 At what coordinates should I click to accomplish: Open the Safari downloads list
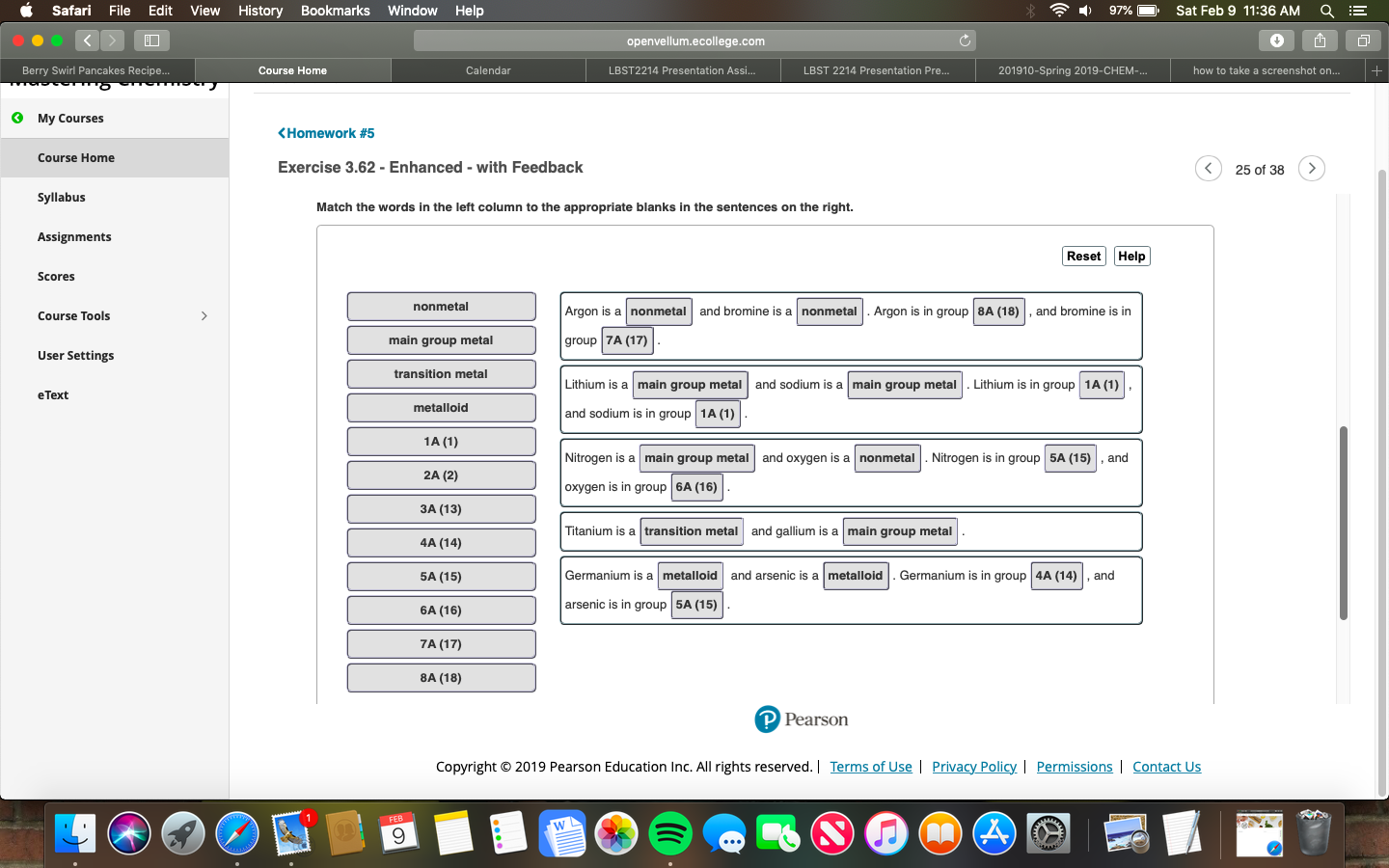[1277, 41]
